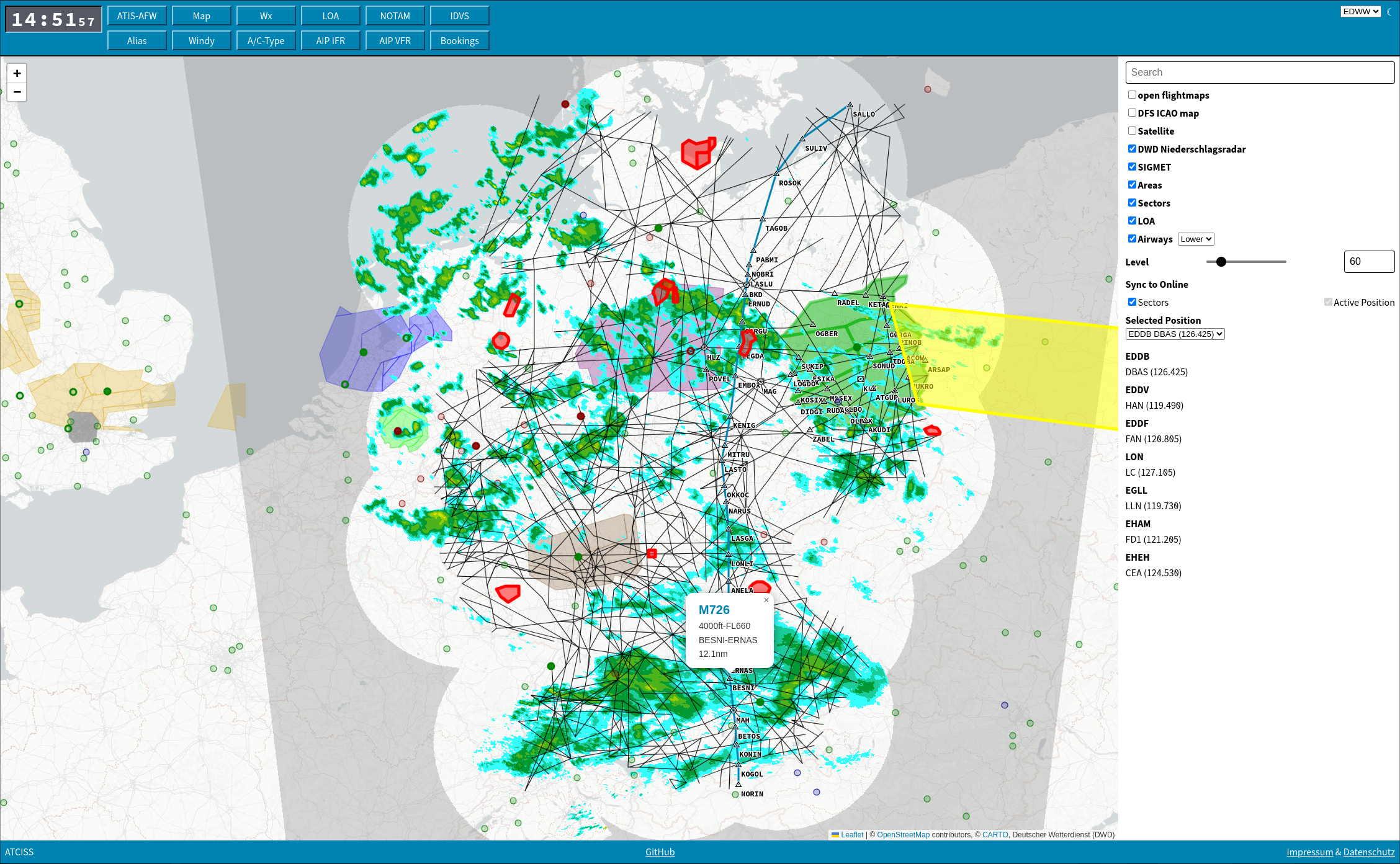Expand the Selected Position EDDB DBAS dropdown
Image resolution: width=1400 pixels, height=864 pixels.
1174,334
